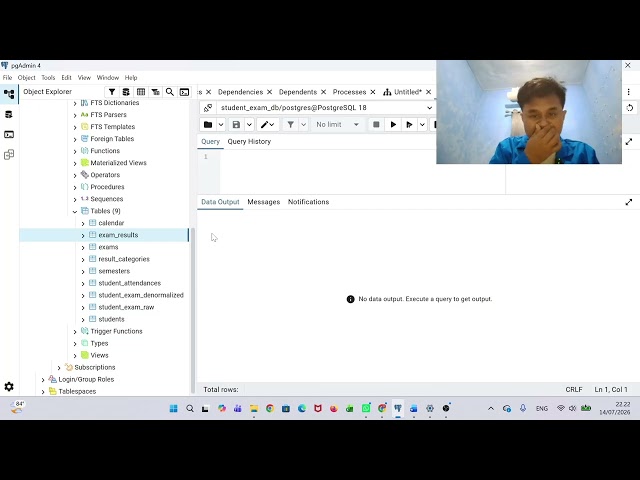The image size is (640, 480).
Task: Select the student_exam_denormalized table
Action: [141, 295]
